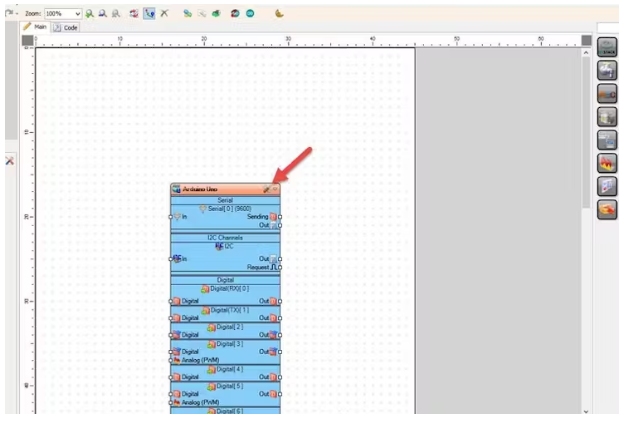Click the last component category icon at bottom of palette
627x424 pixels.
coord(606,209)
